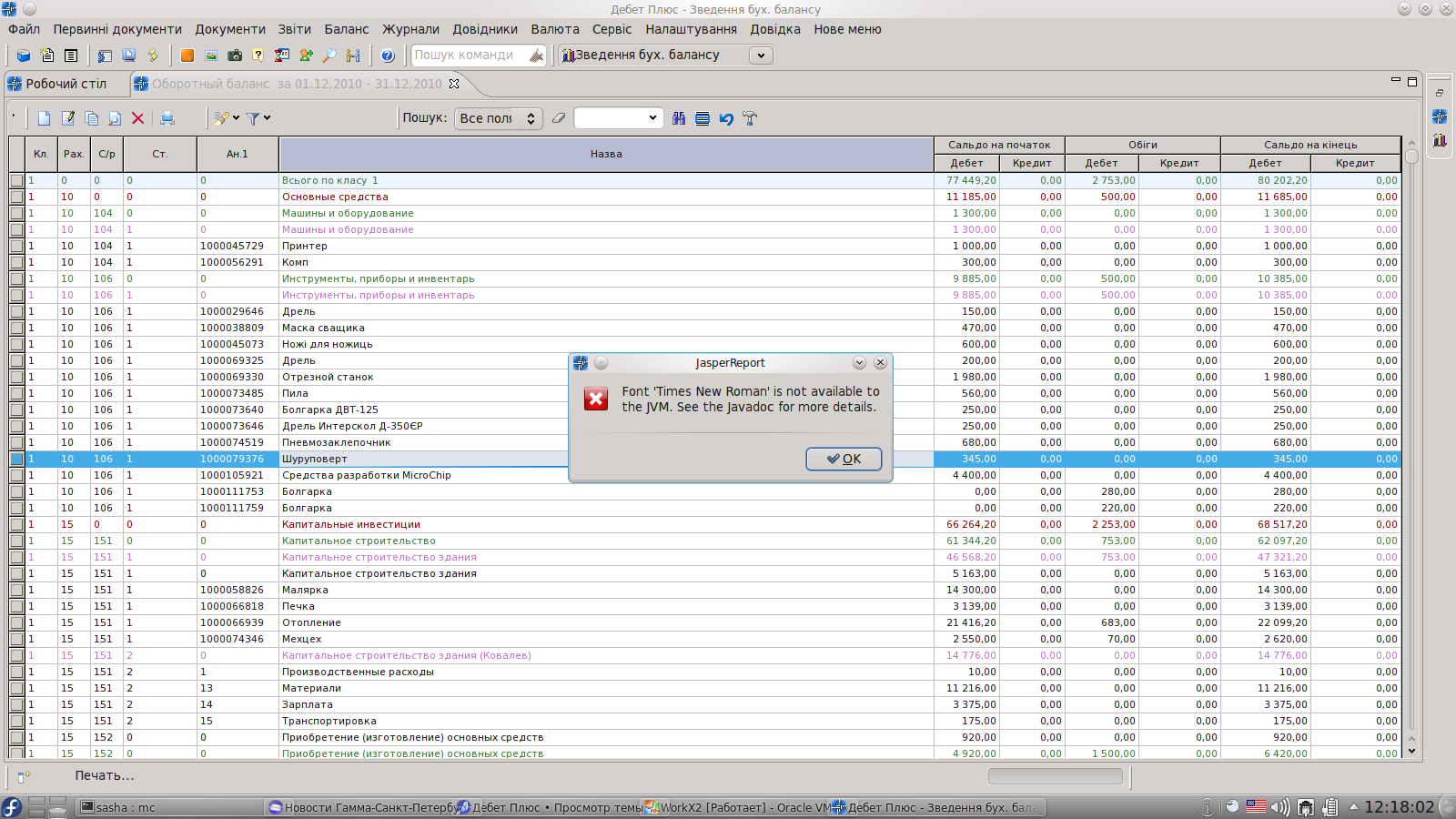
Task: Click the volume speaker icon in system tray
Action: click(x=1280, y=807)
